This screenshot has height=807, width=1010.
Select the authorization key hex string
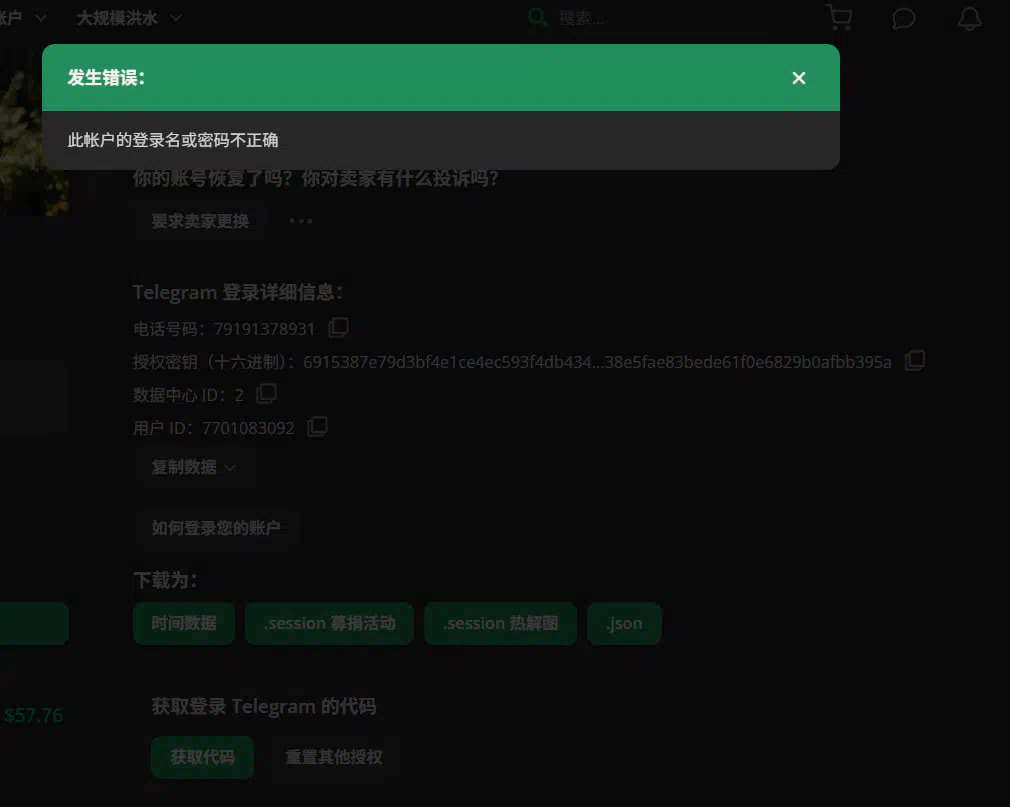point(597,362)
